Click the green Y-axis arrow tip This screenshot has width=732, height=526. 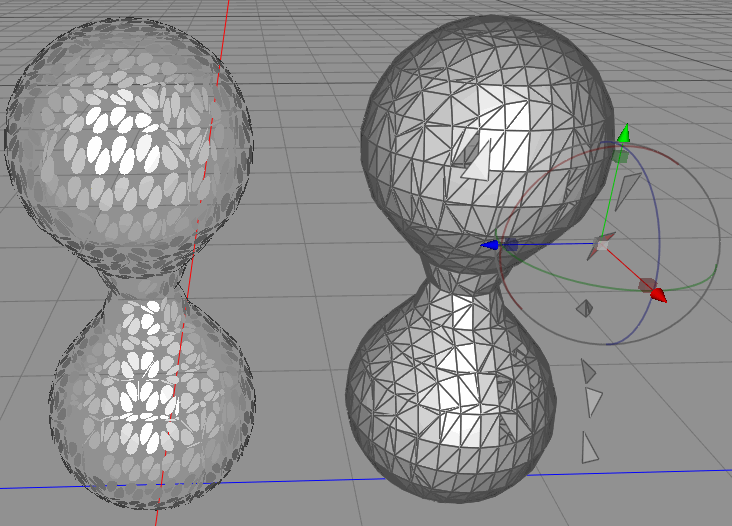pos(623,133)
